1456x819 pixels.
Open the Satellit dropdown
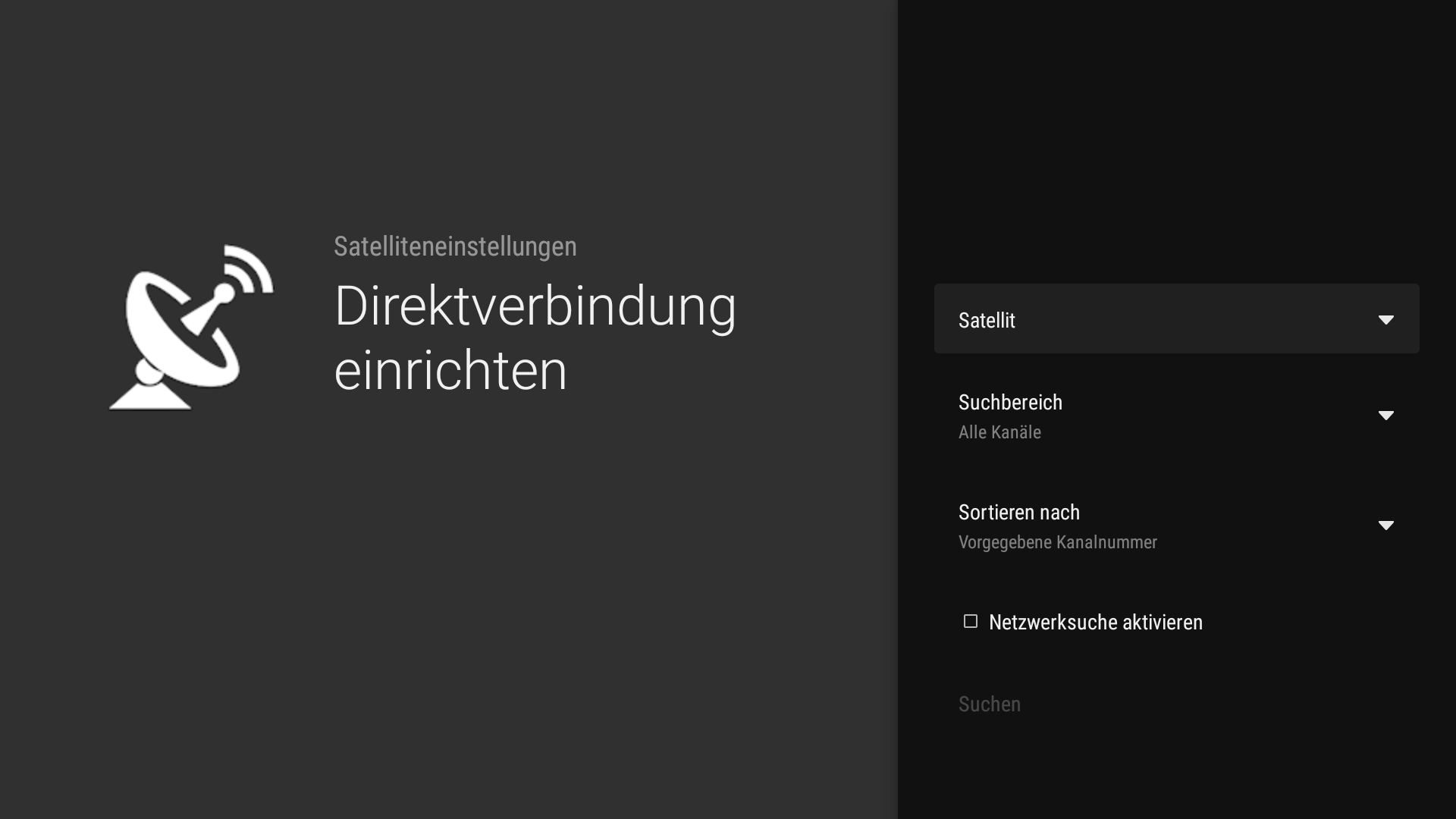[1175, 318]
